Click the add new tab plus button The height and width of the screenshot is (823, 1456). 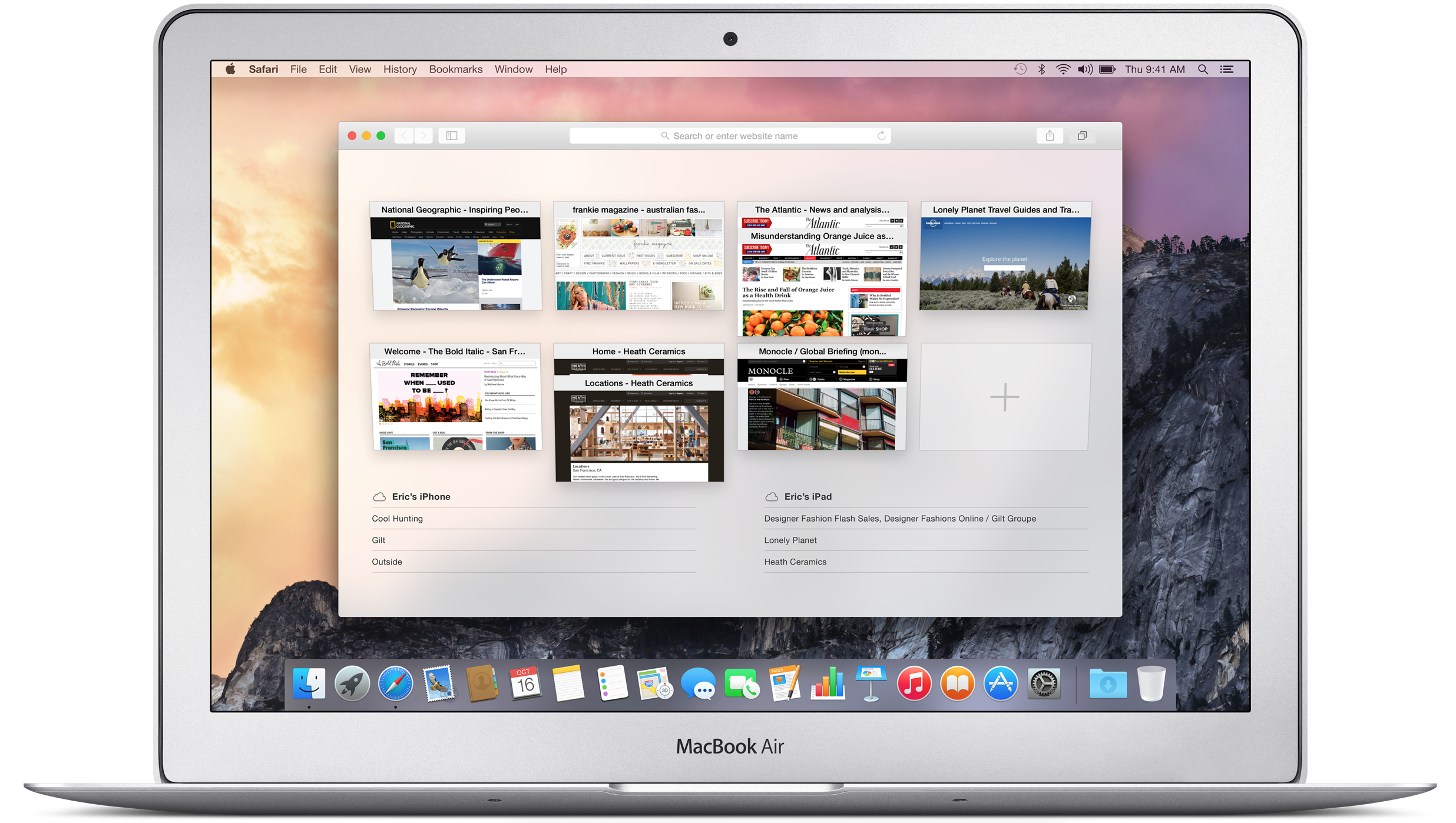[x=1005, y=396]
